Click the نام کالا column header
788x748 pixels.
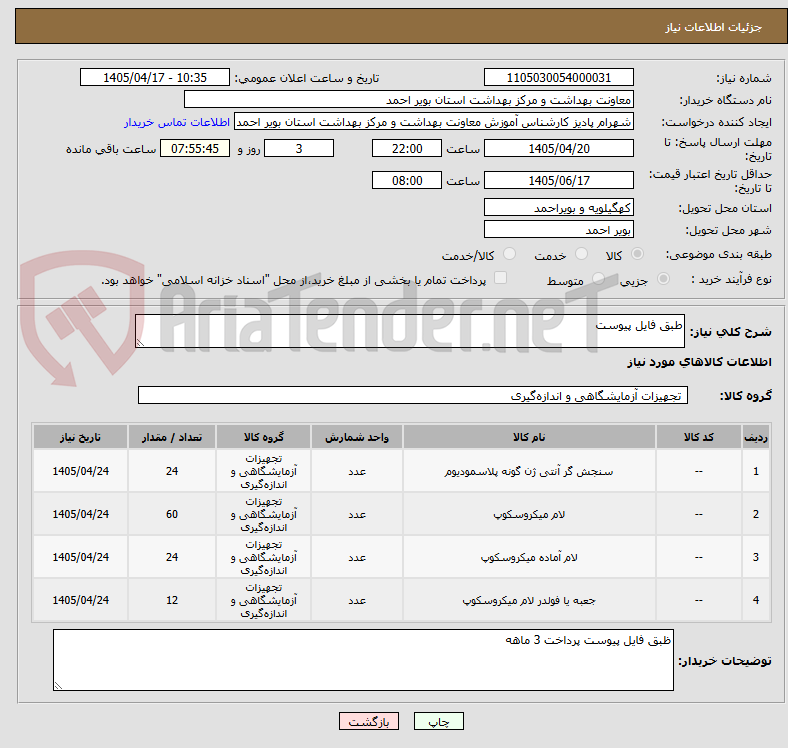click(x=529, y=437)
